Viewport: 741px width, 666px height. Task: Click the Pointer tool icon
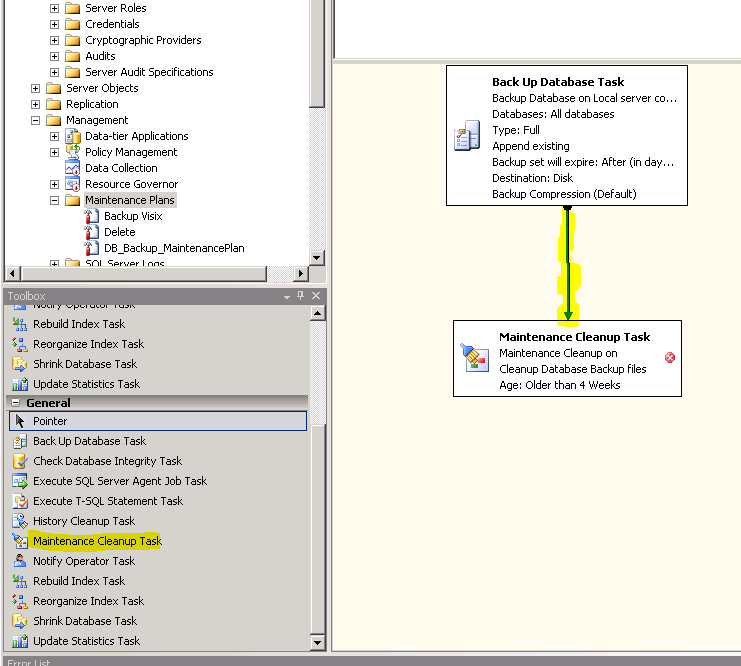pos(20,421)
